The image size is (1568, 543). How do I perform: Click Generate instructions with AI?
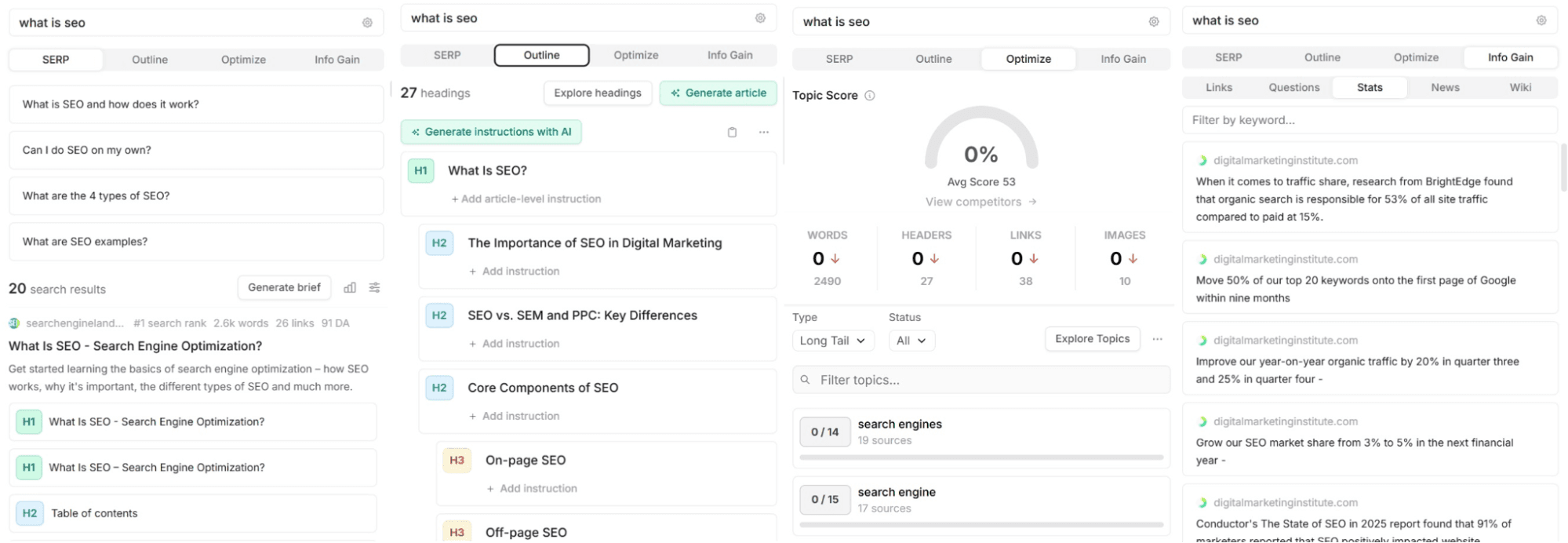(491, 132)
